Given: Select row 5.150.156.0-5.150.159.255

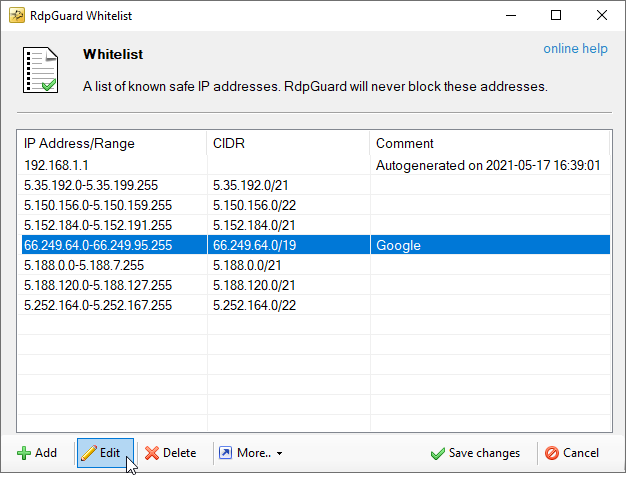Looking at the screenshot, I should click(314, 205).
